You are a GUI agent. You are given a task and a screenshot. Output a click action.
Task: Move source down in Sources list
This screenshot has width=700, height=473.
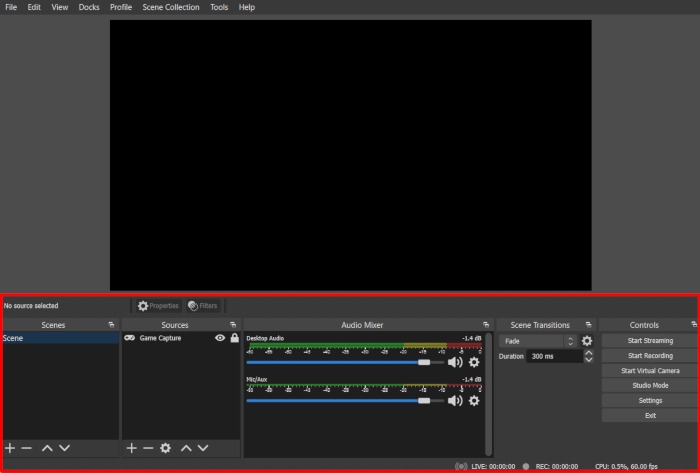coord(203,448)
